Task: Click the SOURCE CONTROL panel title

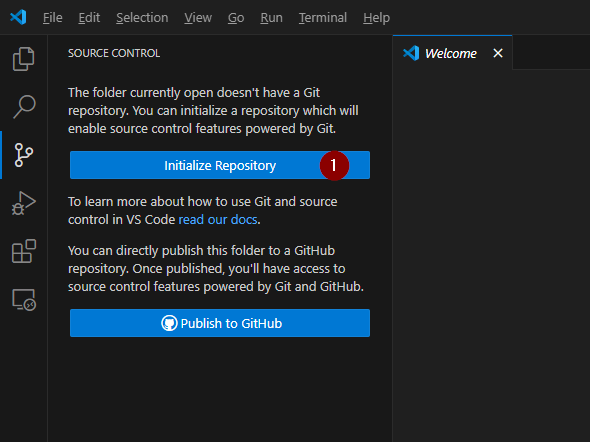Action: coord(114,53)
